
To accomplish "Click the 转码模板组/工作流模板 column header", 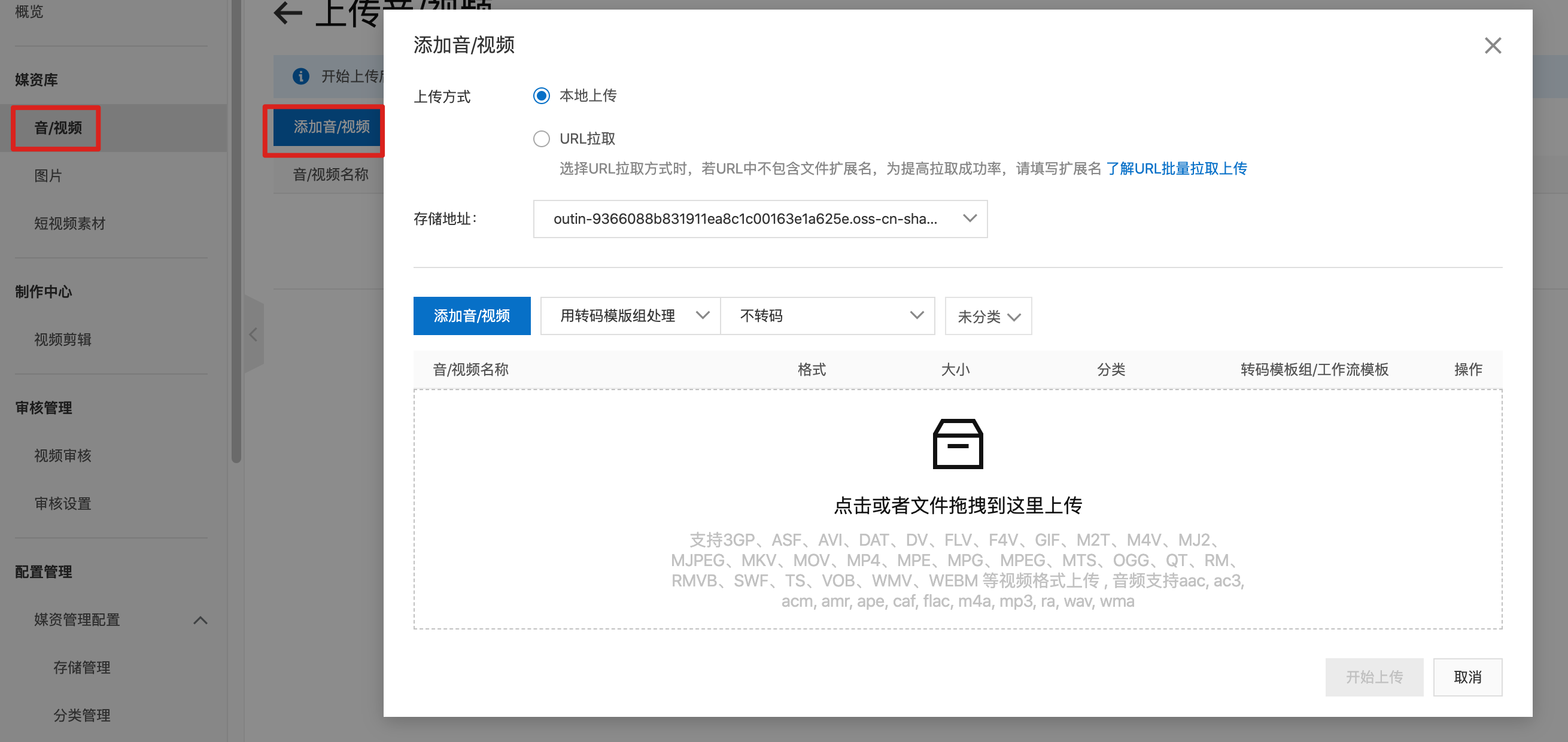I will (x=1314, y=369).
